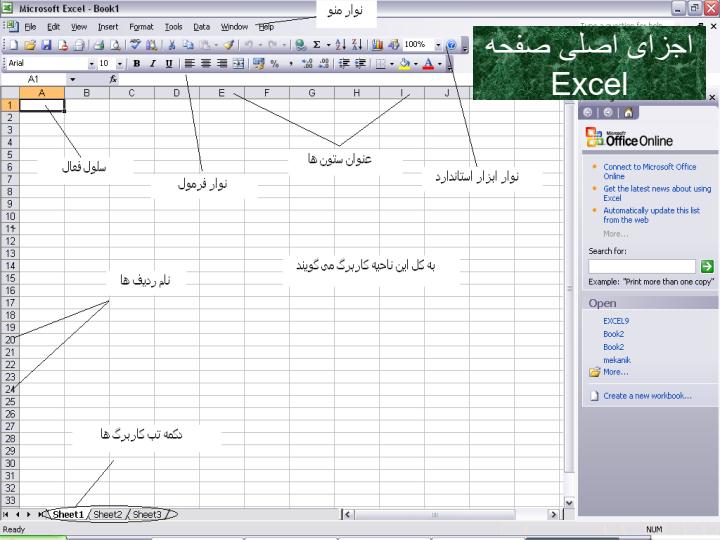The width and height of the screenshot is (720, 540).
Task: Apply Percent style format
Action: [x=275, y=63]
